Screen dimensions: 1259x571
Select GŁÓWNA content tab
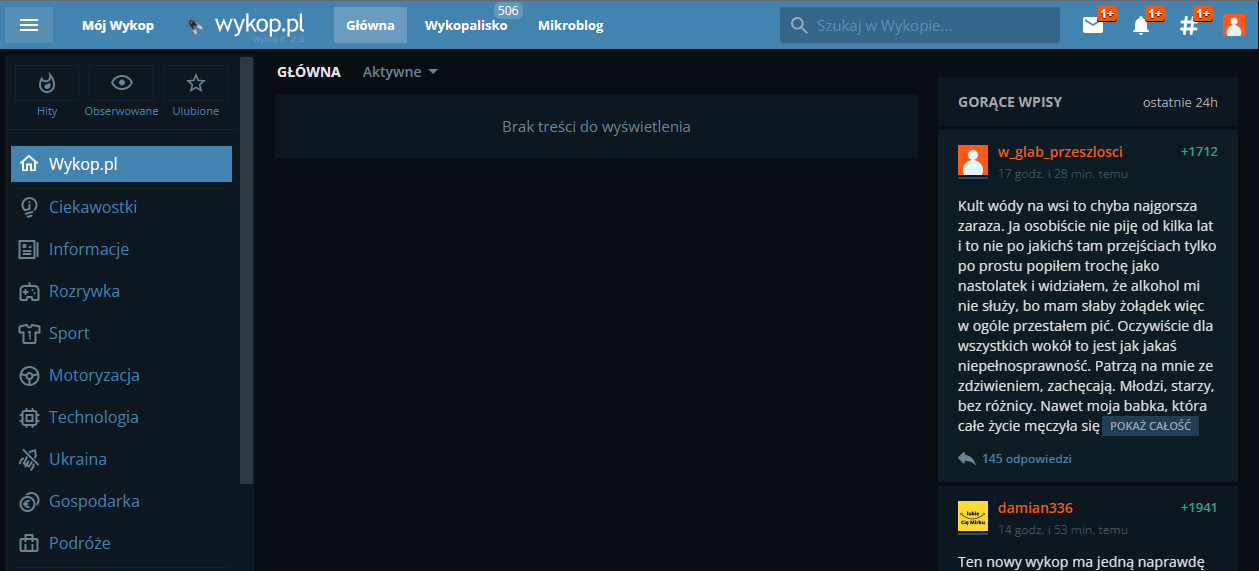pyautogui.click(x=309, y=72)
